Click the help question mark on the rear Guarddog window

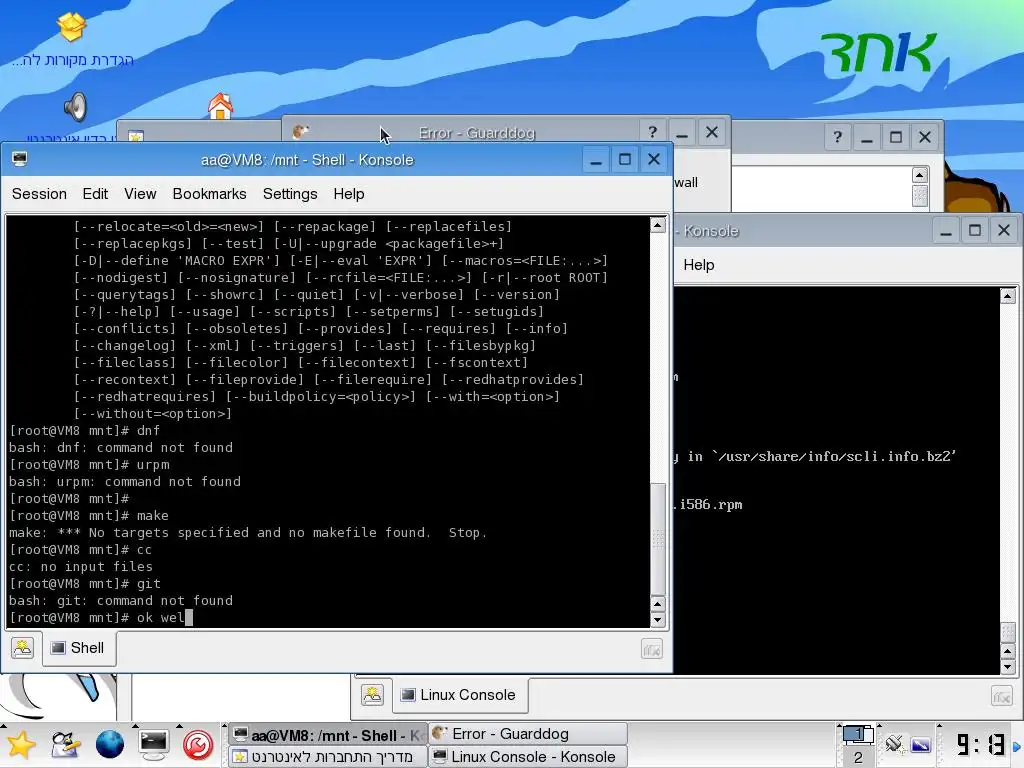837,137
